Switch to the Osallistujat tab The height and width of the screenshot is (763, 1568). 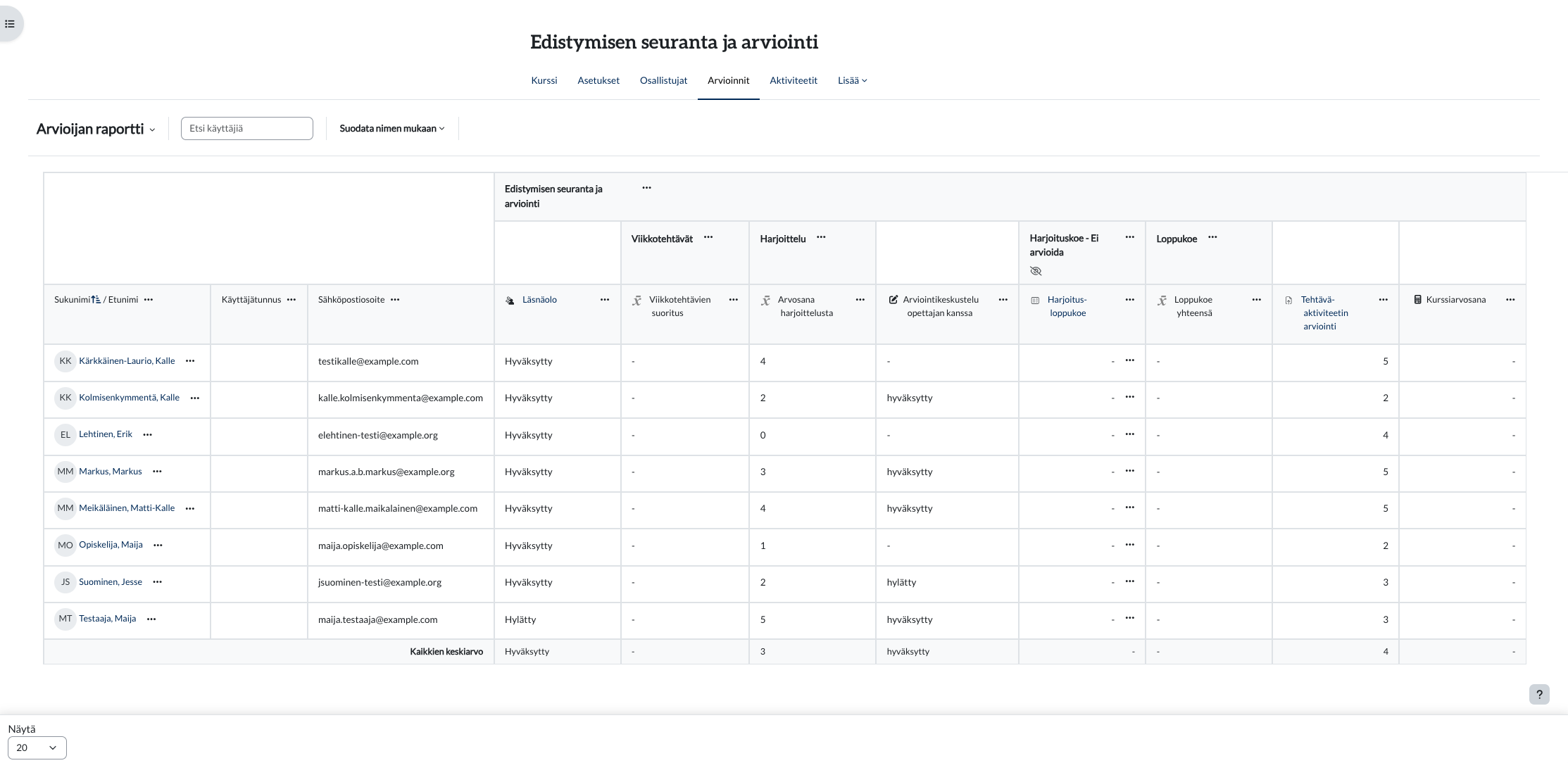(663, 81)
